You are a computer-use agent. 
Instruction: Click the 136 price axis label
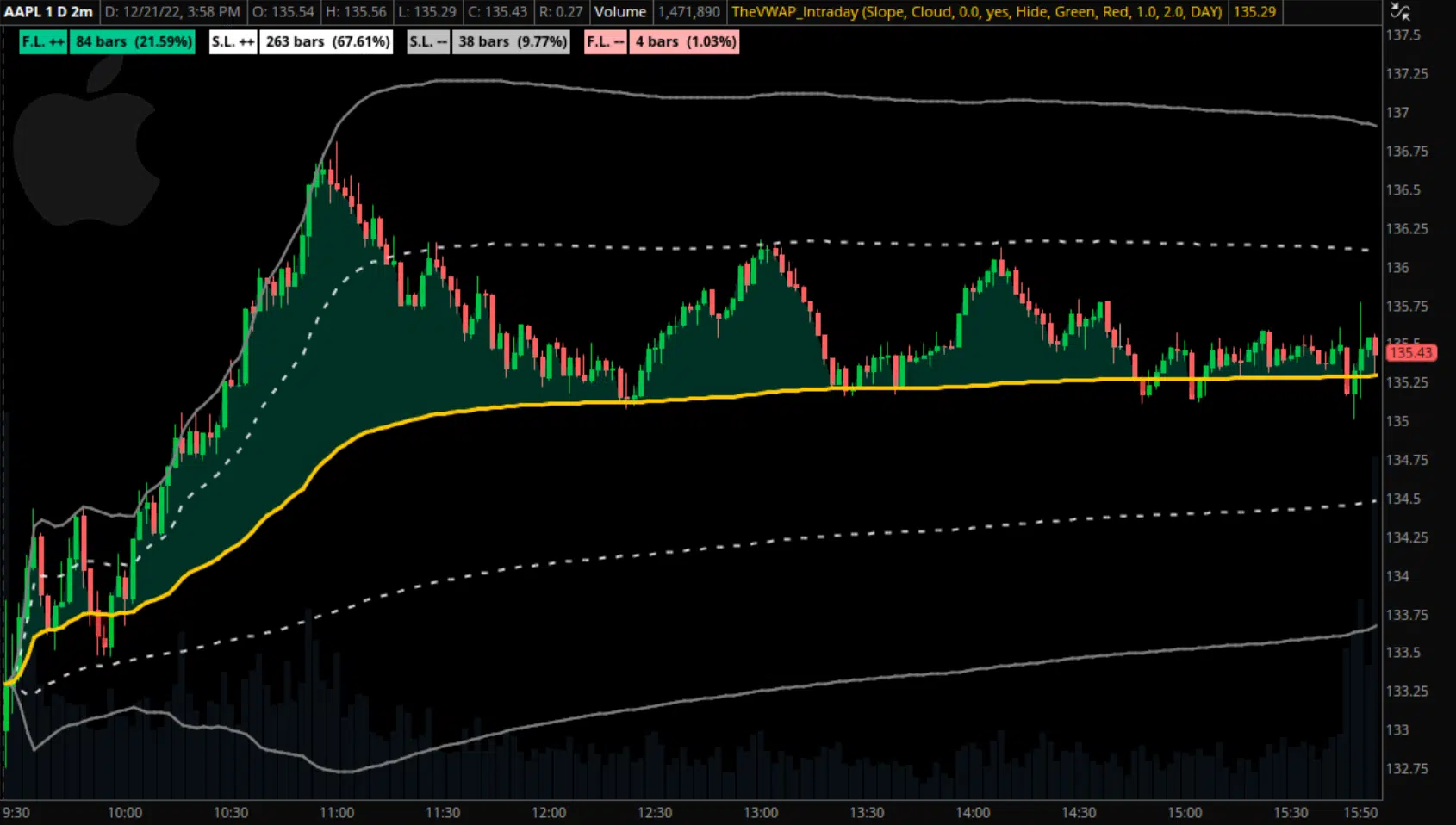pos(1397,268)
